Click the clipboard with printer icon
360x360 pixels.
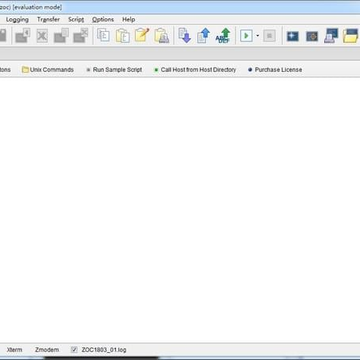click(161, 35)
